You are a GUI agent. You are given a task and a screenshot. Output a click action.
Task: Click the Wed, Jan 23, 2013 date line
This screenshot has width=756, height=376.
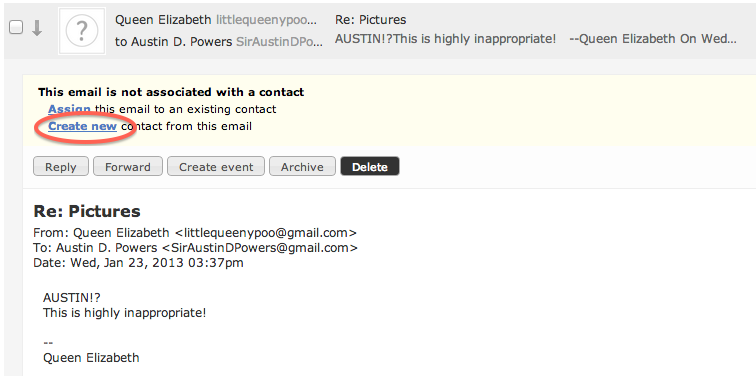pyautogui.click(x=138, y=263)
